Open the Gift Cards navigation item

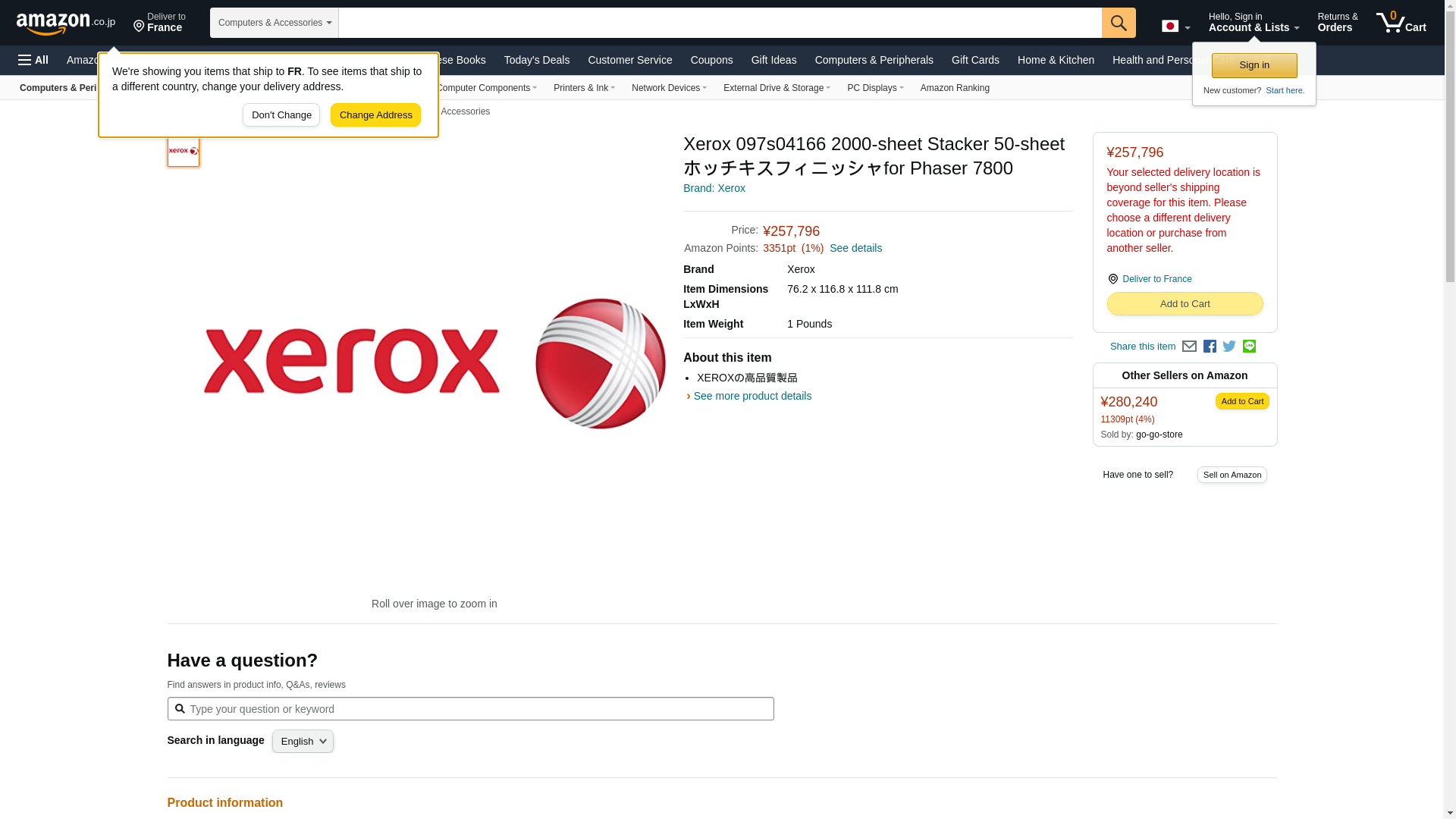(x=974, y=60)
